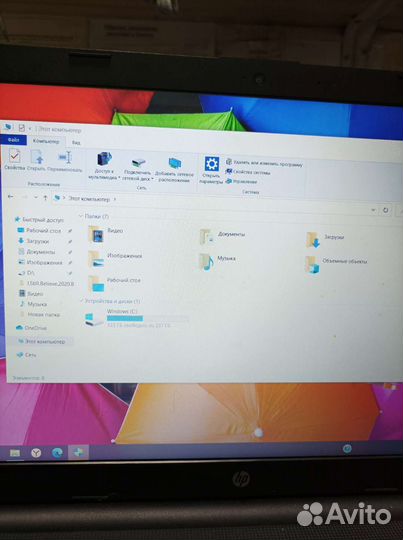Select the Видео folder icon
Image resolution: width=403 pixels, height=540 pixels.
click(x=96, y=235)
